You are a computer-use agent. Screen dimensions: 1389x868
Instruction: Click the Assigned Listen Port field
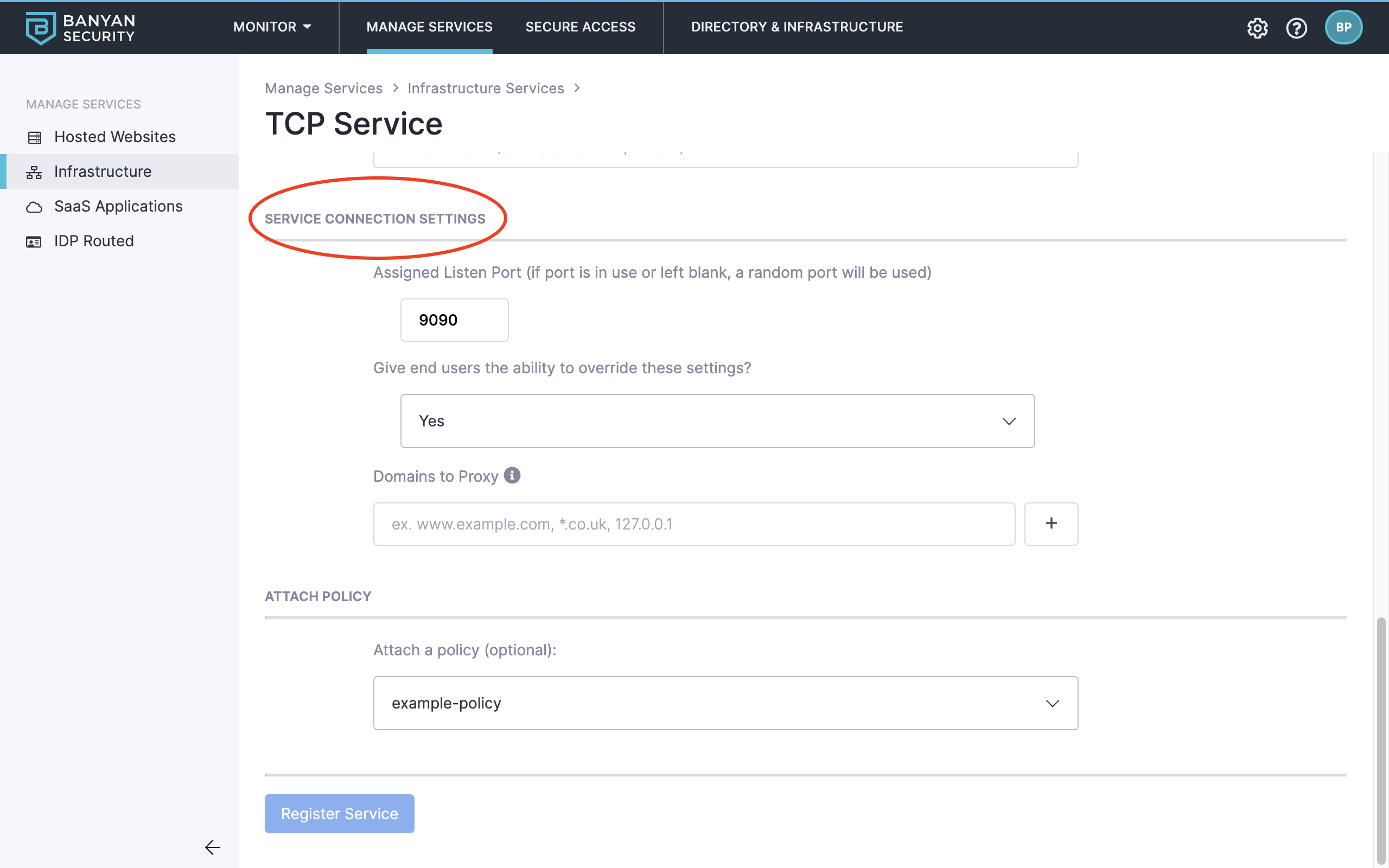point(454,320)
